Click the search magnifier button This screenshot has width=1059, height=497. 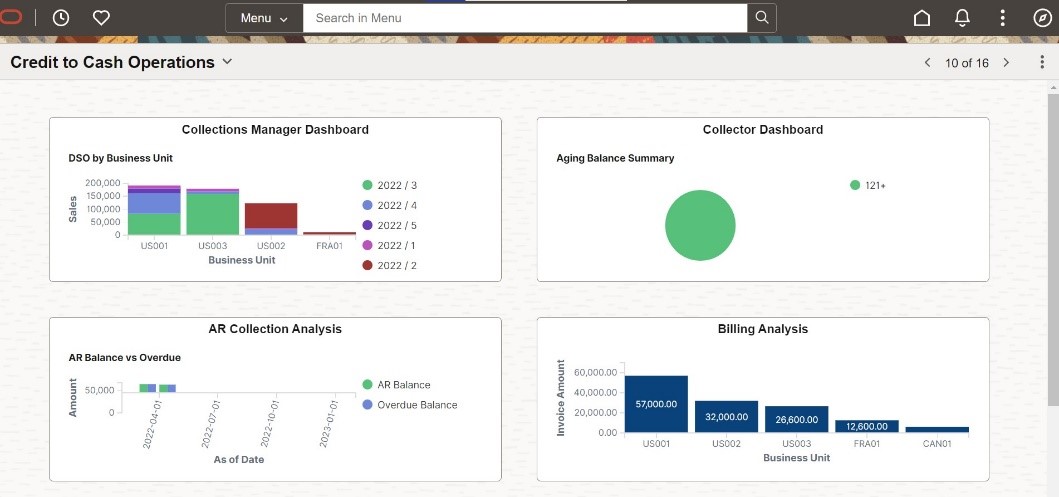pos(762,18)
